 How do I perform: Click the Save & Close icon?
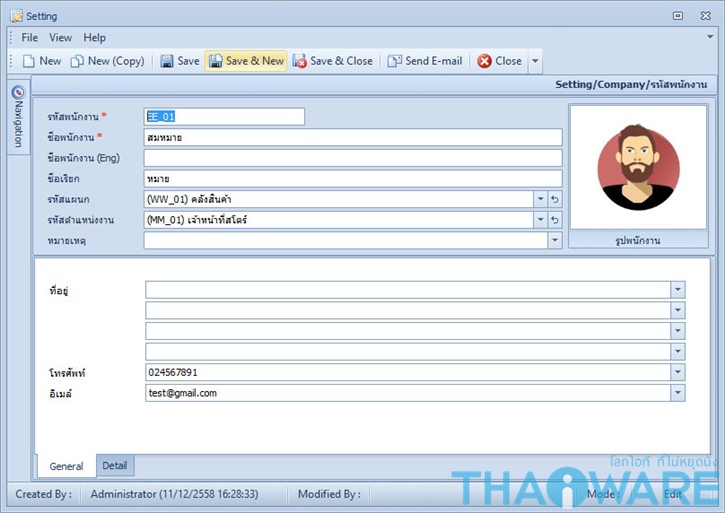pyautogui.click(x=299, y=61)
